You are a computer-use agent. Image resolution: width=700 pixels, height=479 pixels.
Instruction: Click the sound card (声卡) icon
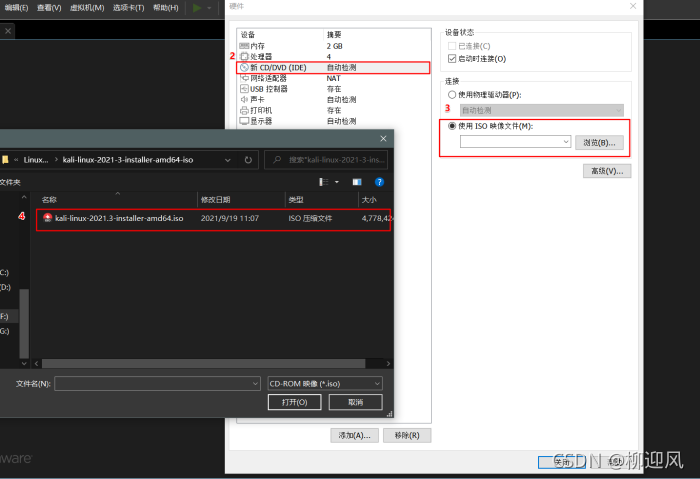[x=244, y=100]
